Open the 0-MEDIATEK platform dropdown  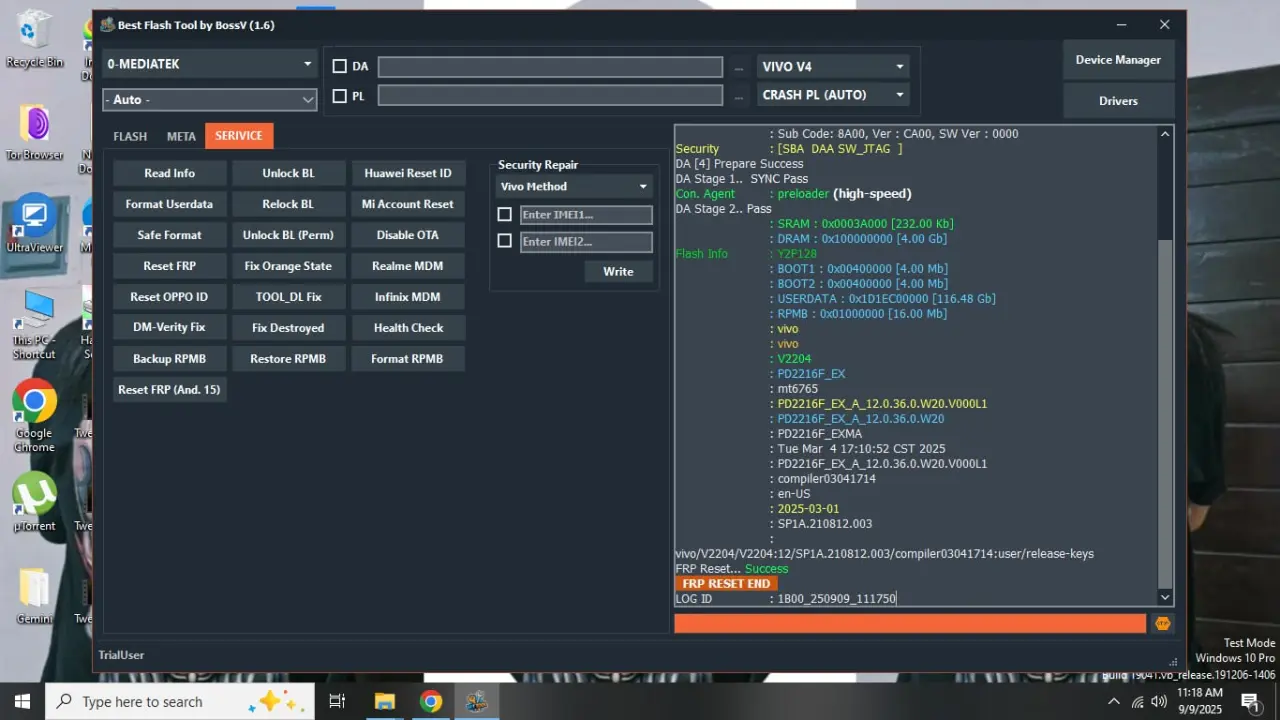210,64
